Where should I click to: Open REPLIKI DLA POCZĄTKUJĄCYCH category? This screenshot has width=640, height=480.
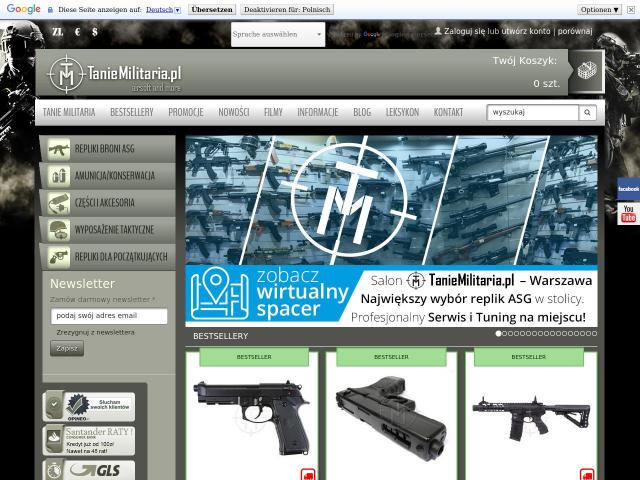108,257
